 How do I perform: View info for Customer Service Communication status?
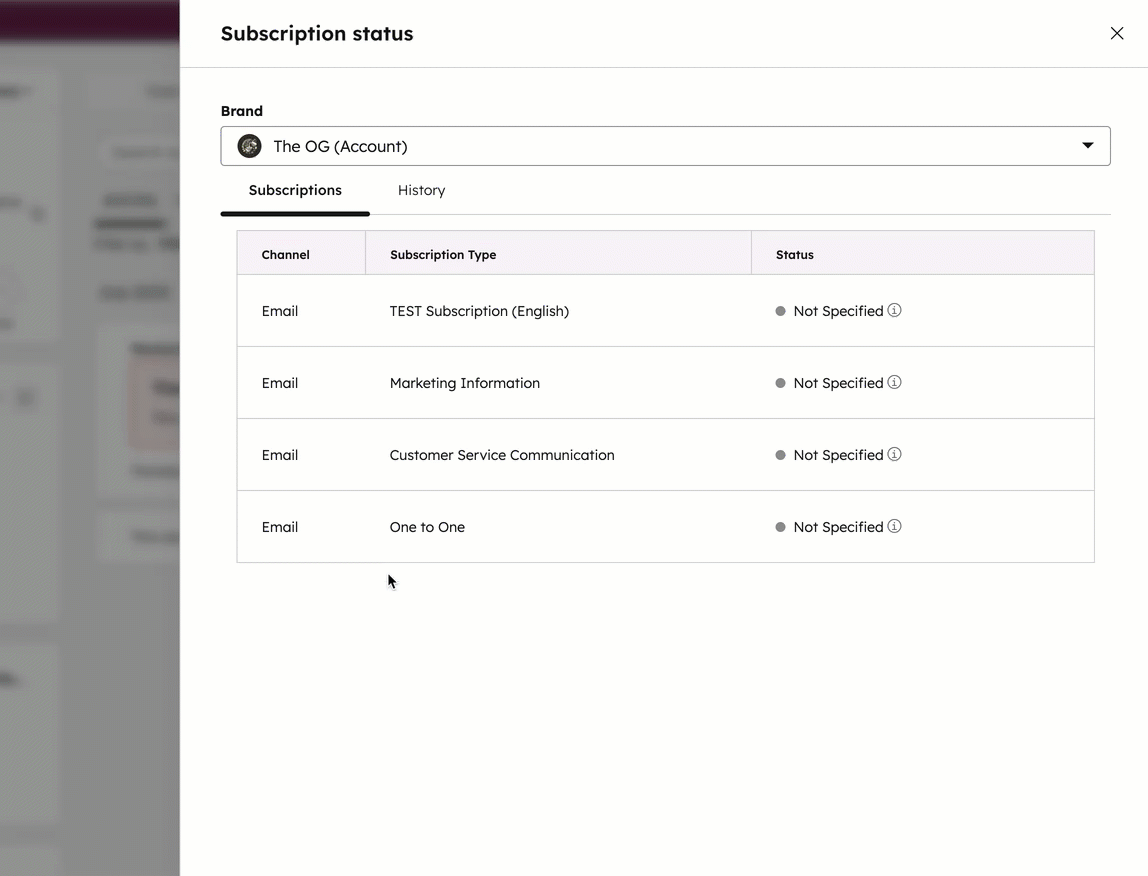[x=895, y=454]
